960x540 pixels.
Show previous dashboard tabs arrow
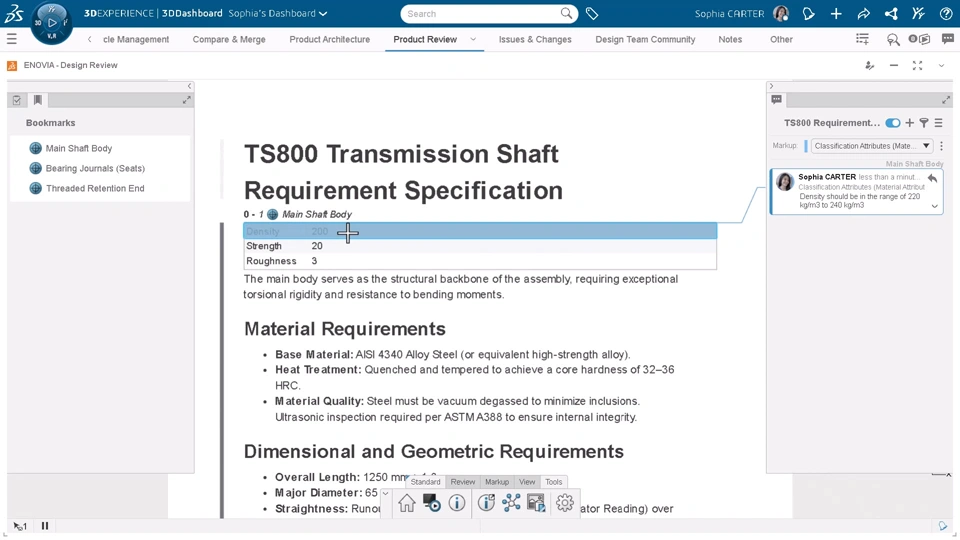point(89,39)
